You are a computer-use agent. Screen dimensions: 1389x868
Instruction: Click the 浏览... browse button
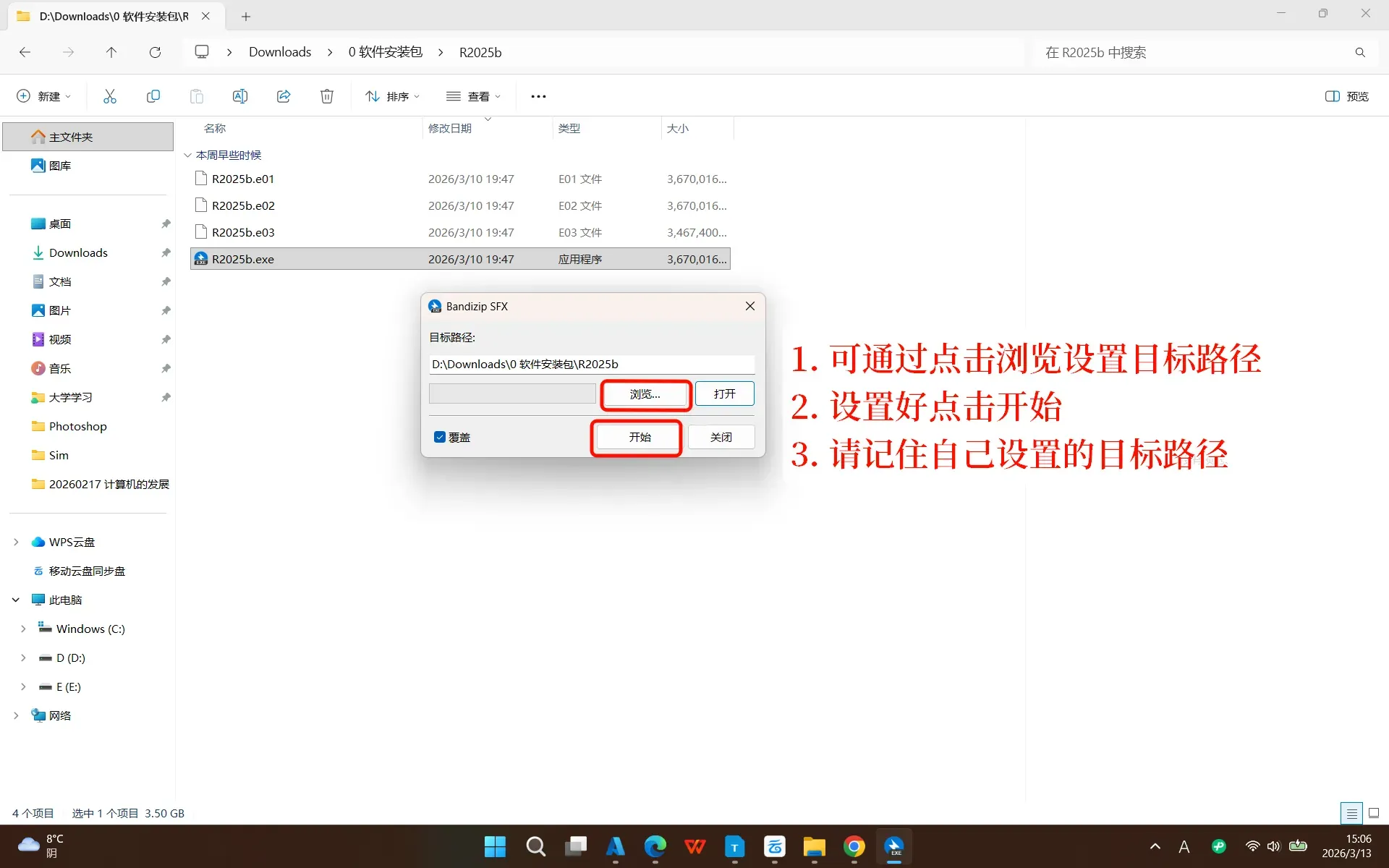[x=645, y=394]
